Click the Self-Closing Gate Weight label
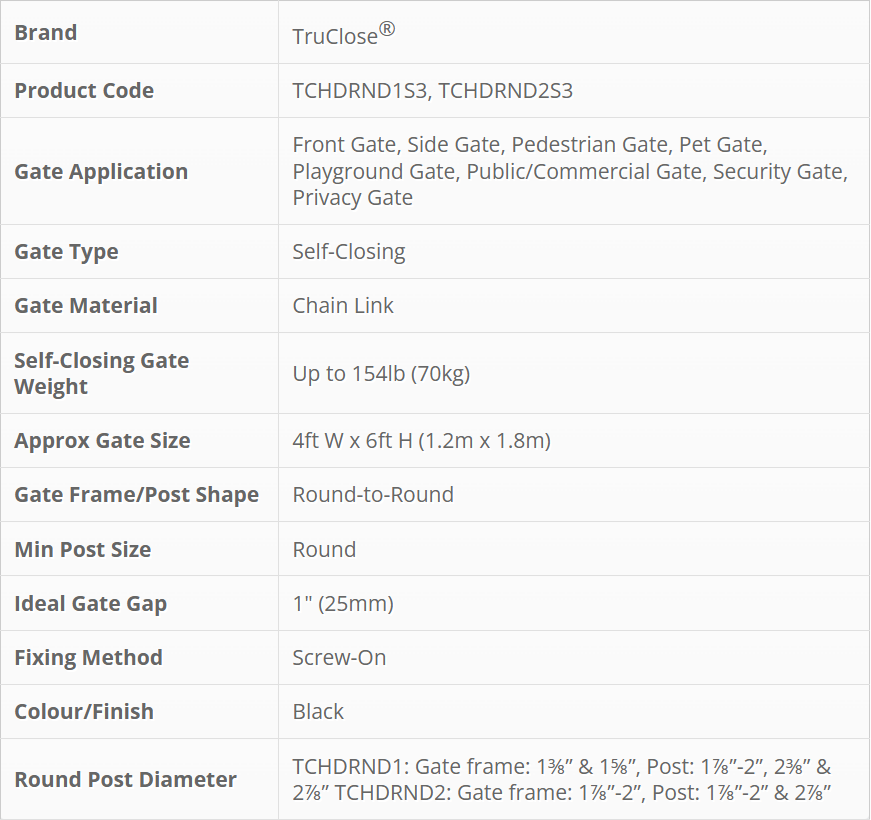Screen dimensions: 871x820 tap(101, 373)
